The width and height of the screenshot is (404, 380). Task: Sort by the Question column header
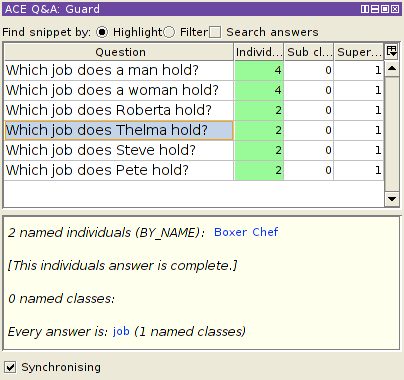pyautogui.click(x=119, y=52)
